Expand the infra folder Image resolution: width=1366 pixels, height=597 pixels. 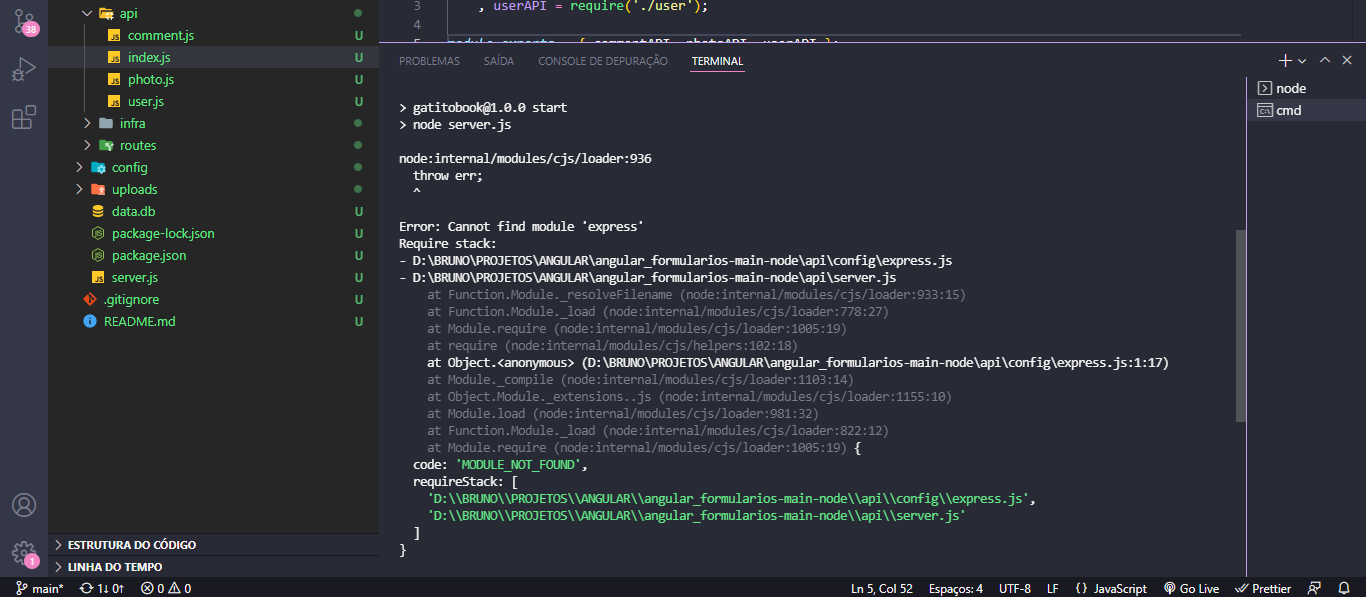point(213,123)
